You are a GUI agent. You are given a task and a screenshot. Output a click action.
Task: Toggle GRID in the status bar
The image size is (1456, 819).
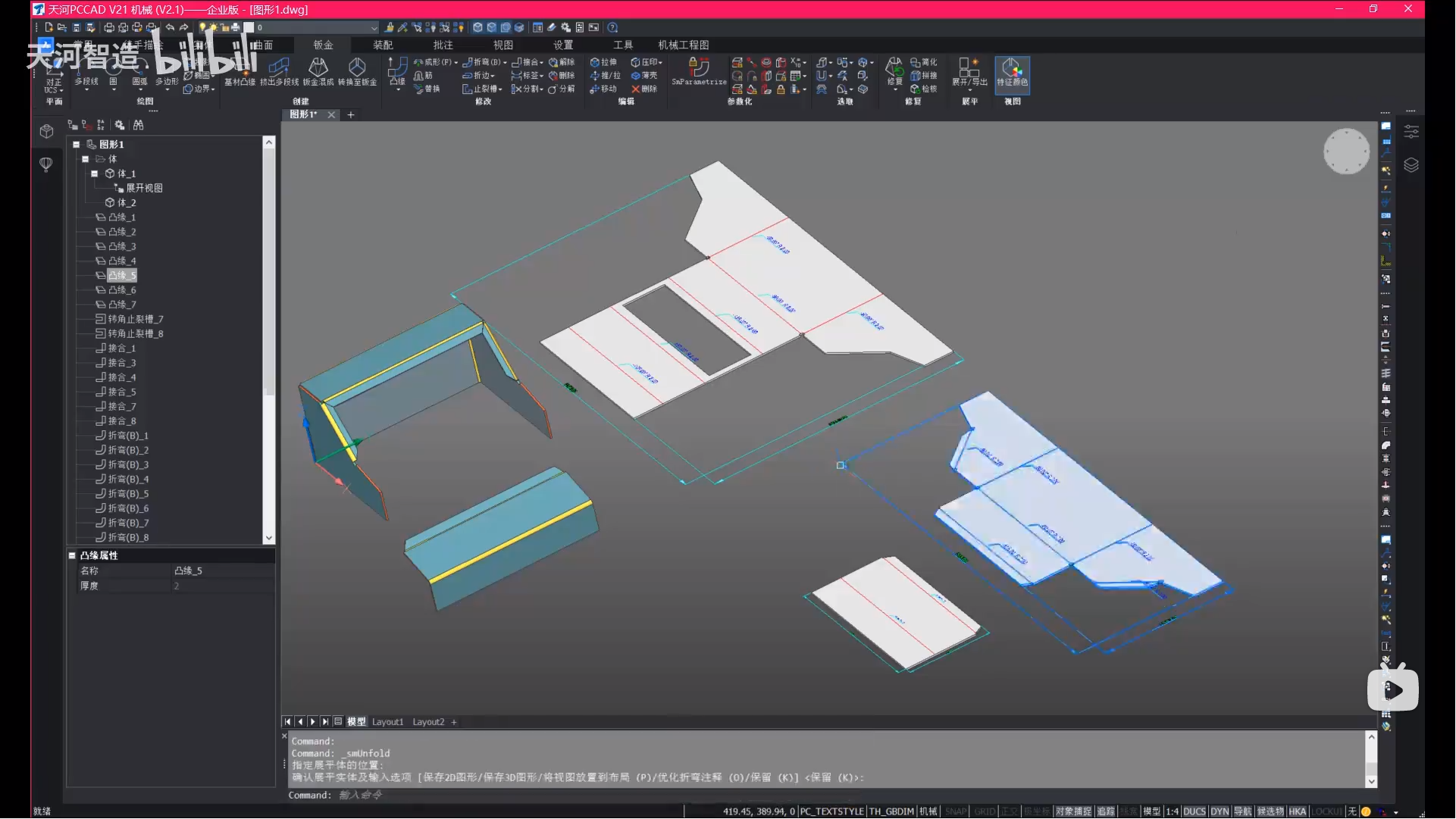[985, 811]
